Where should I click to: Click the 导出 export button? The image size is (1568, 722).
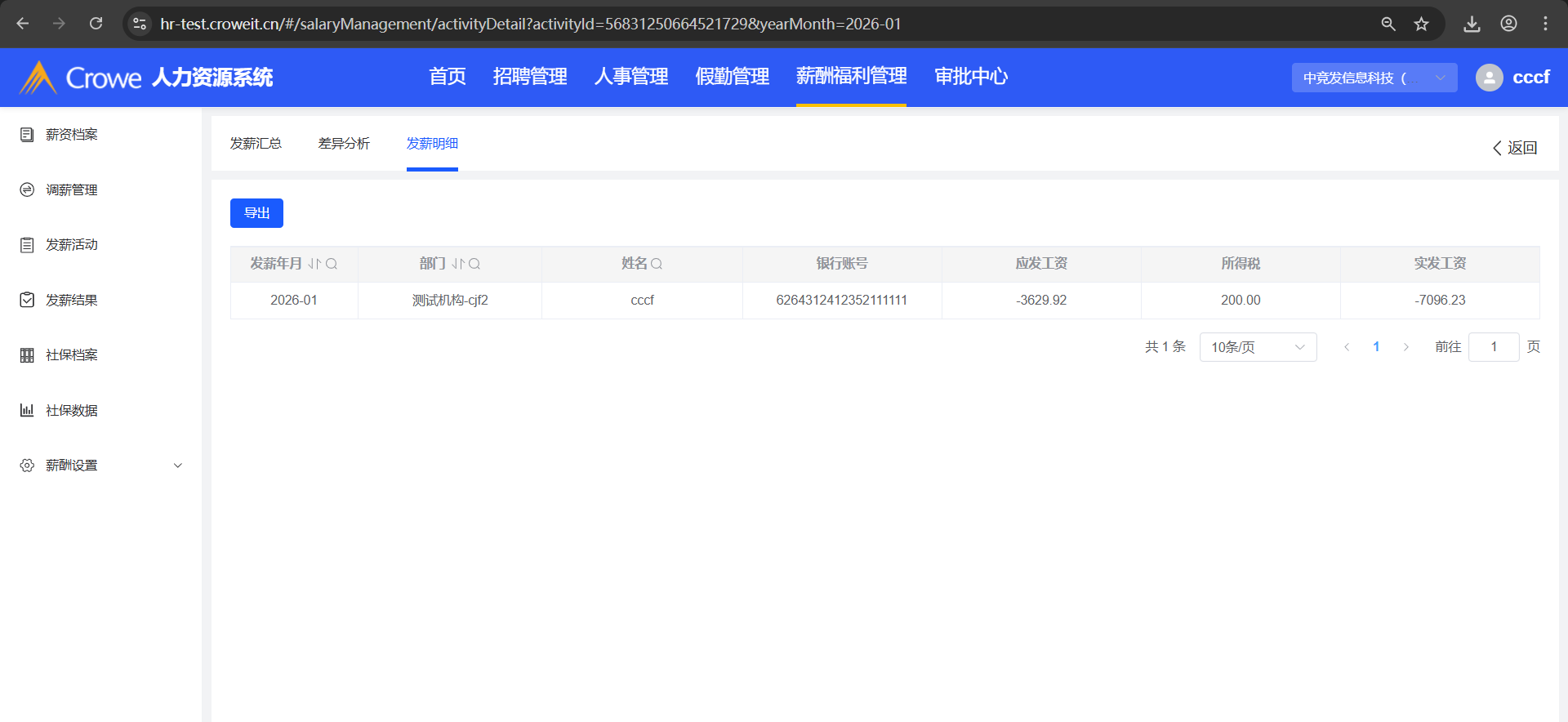tap(256, 213)
